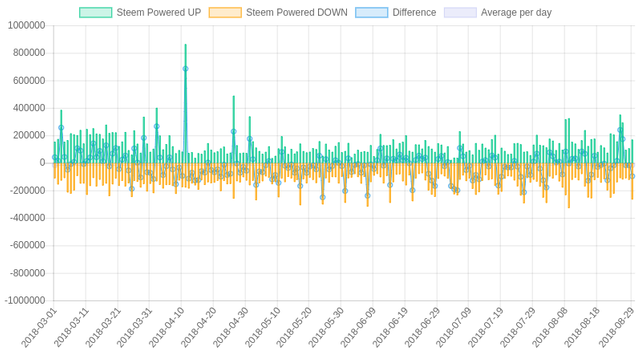640x361 pixels.
Task: Click x-axis date 2018-04-10
Action: 166,328
